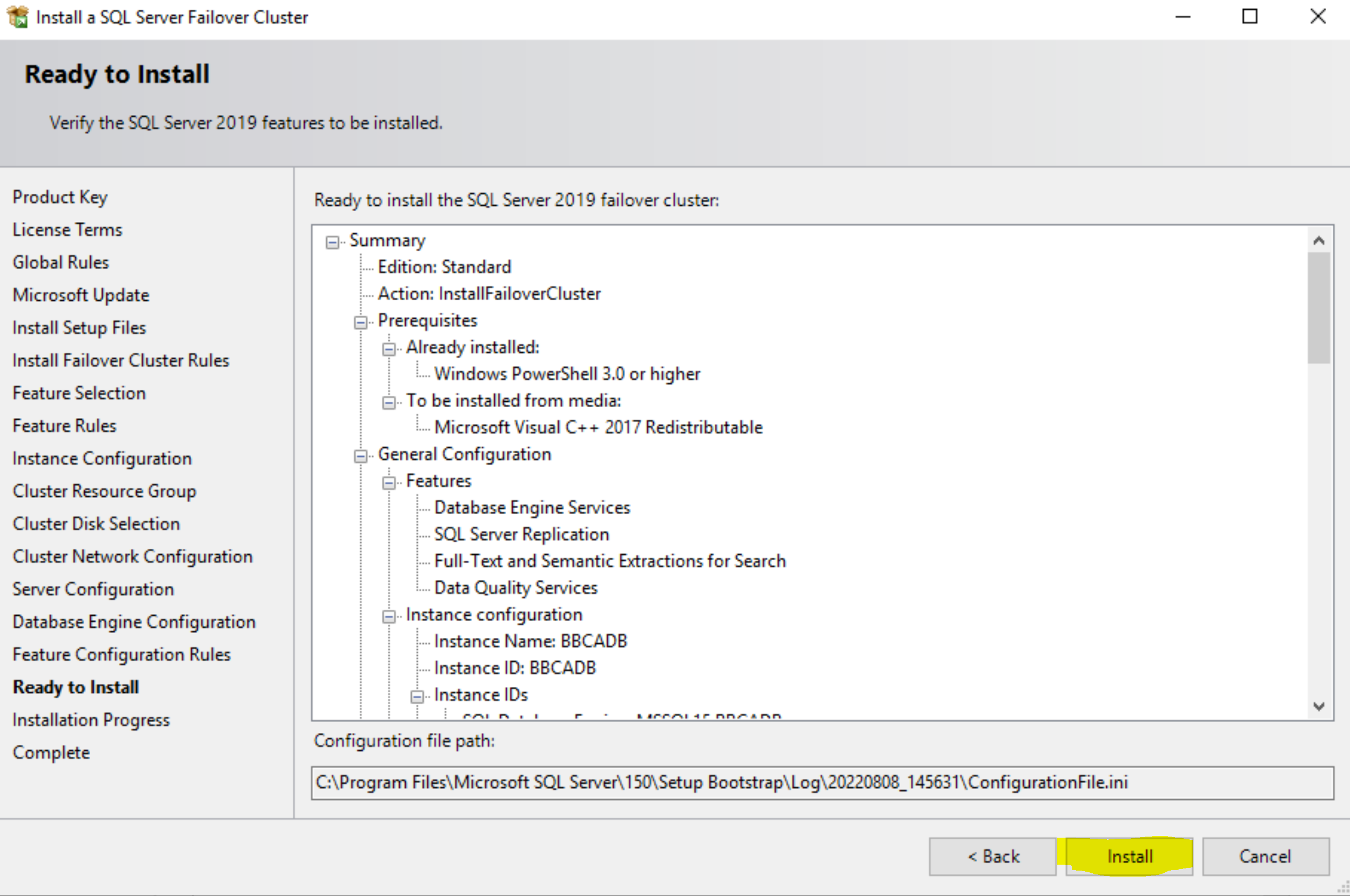Close the setup window
This screenshot has height=896, width=1350.
click(1318, 17)
